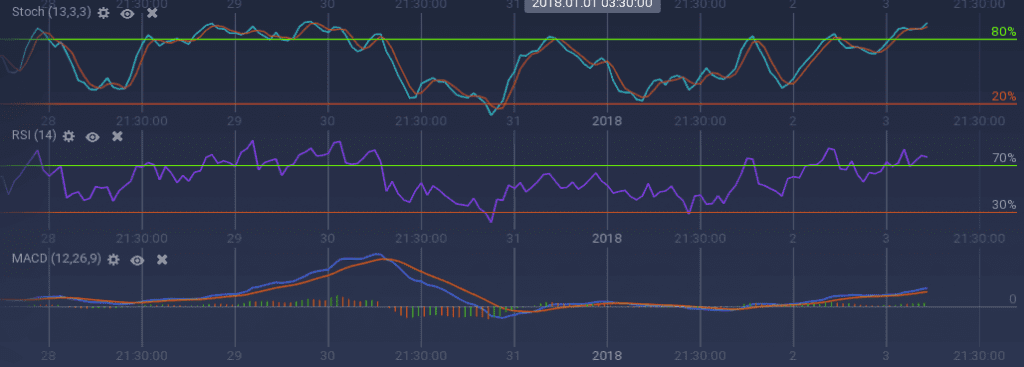Click the MACD (12,26,9) label
Screen dimensions: 1024x367
point(57,259)
